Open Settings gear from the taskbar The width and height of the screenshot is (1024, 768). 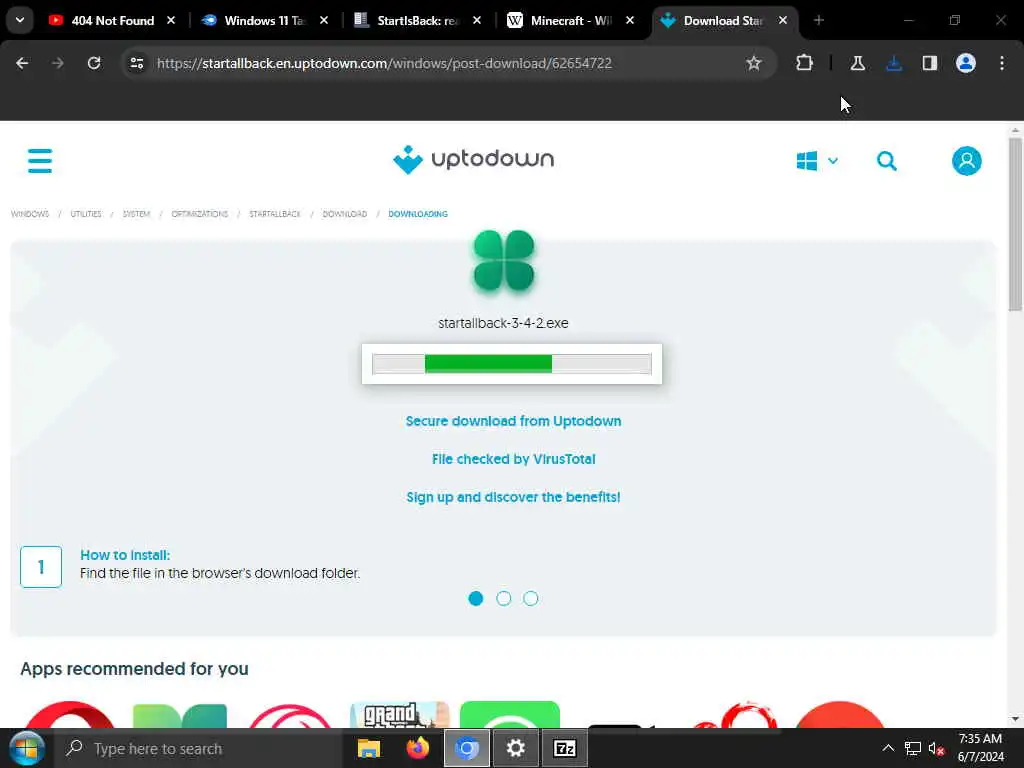[516, 748]
